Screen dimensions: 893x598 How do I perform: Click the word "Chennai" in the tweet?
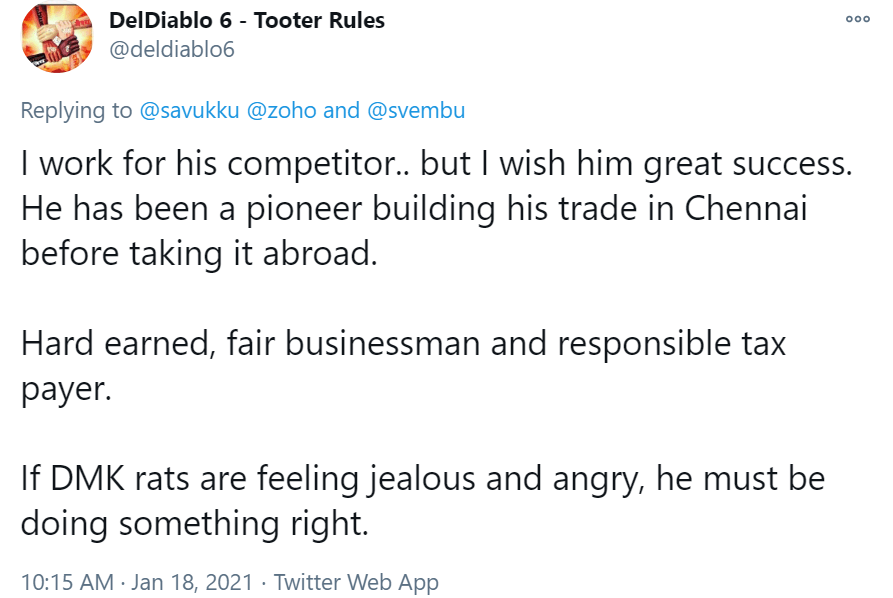tap(745, 208)
